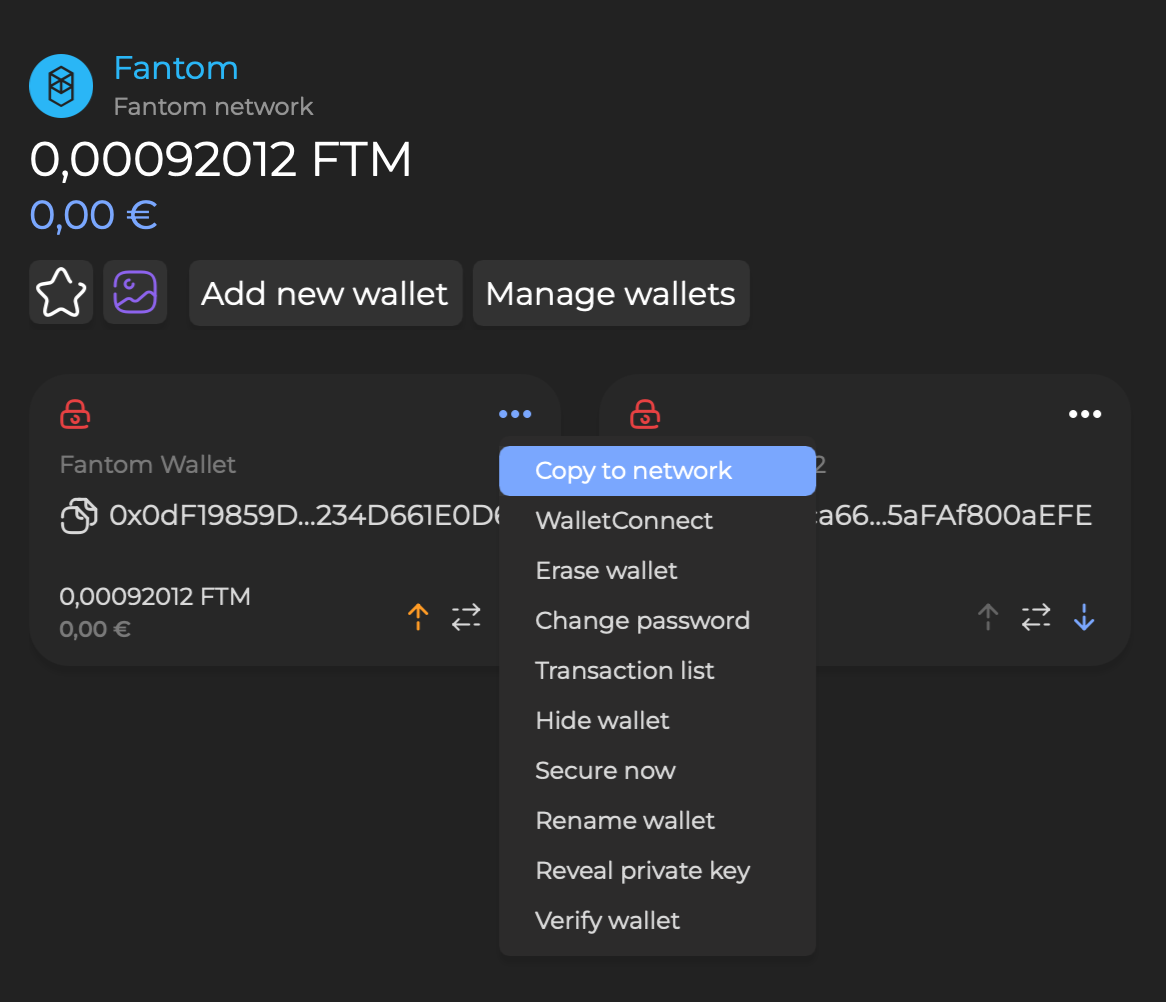The height and width of the screenshot is (1002, 1166).
Task: Click the card's 0,00092012 FTM balance
Action: [155, 597]
